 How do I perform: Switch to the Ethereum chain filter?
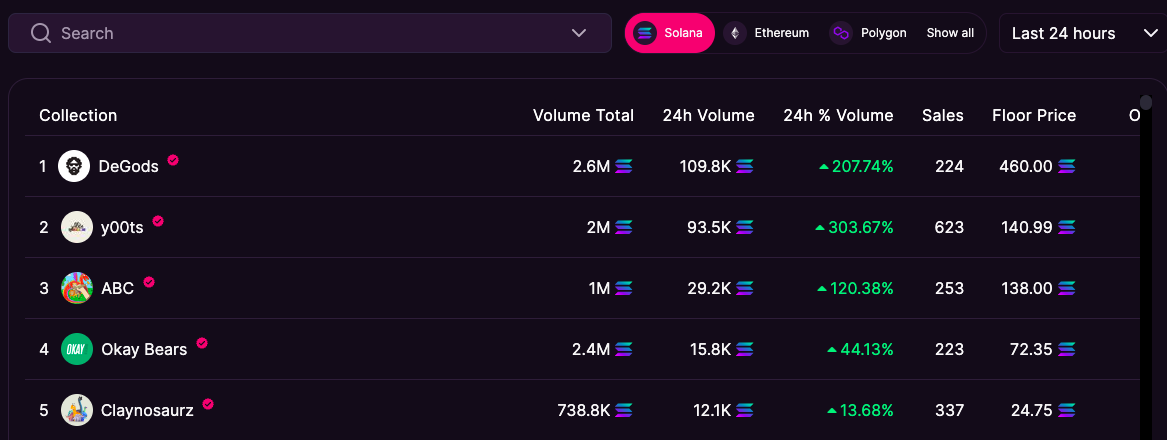pyautogui.click(x=768, y=33)
